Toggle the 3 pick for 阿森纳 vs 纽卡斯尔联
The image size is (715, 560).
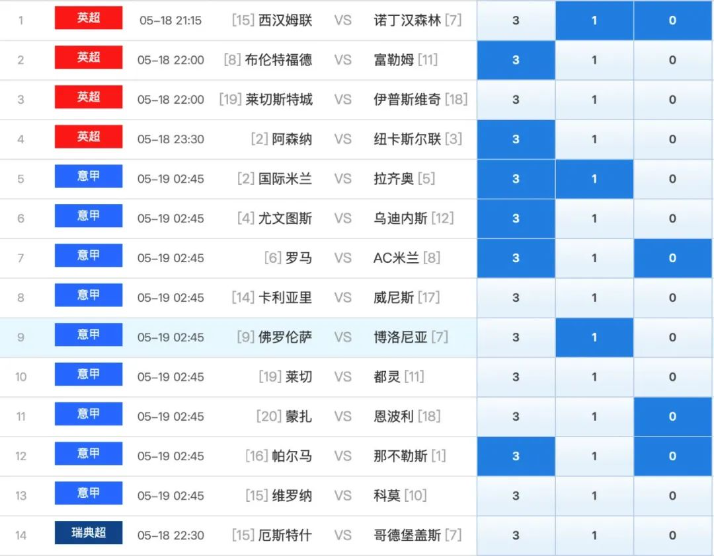coord(516,139)
